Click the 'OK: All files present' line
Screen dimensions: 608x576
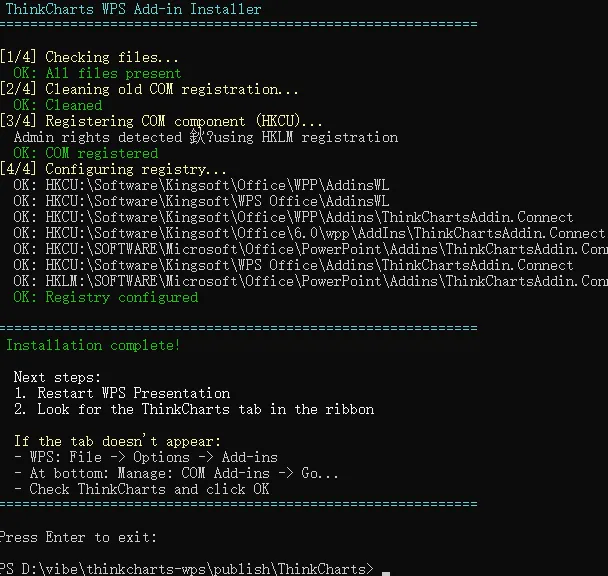[x=97, y=73]
